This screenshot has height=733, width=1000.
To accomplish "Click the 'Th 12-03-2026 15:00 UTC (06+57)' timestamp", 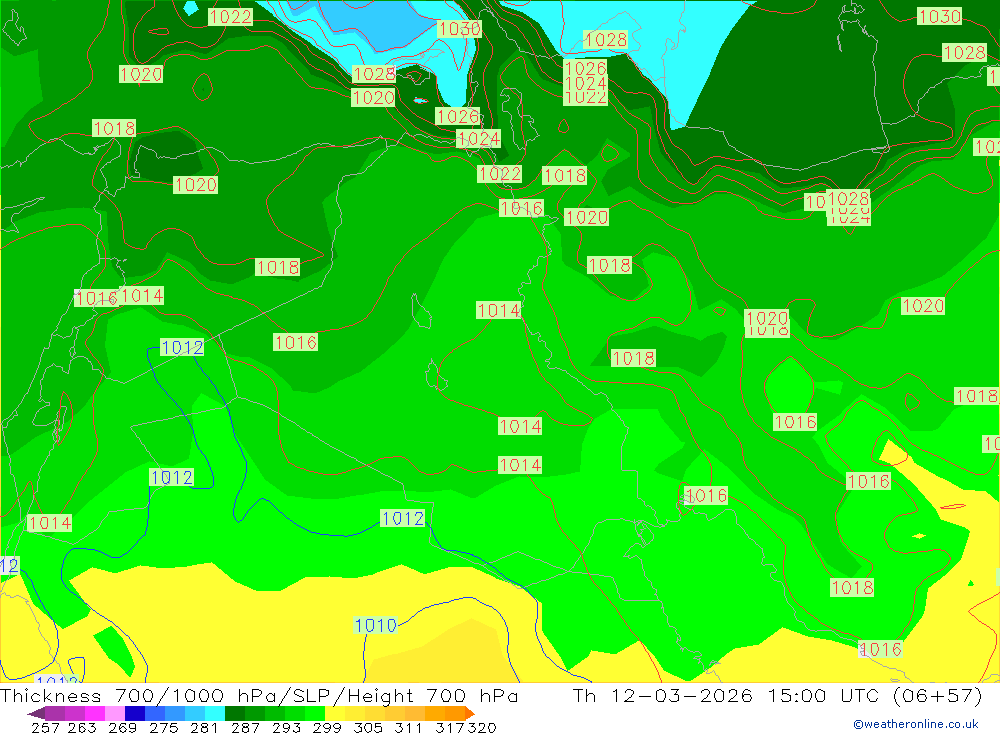I will coord(777,695).
